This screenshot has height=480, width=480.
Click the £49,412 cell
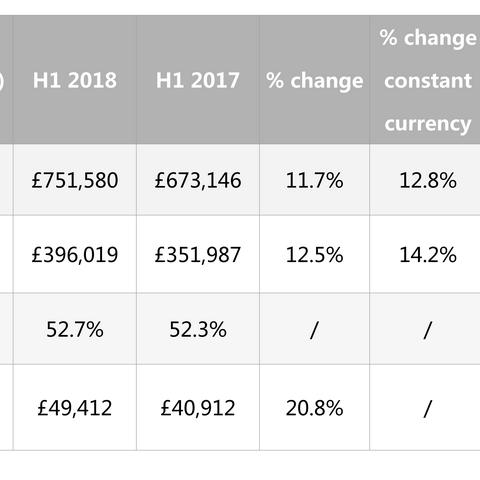tap(75, 408)
